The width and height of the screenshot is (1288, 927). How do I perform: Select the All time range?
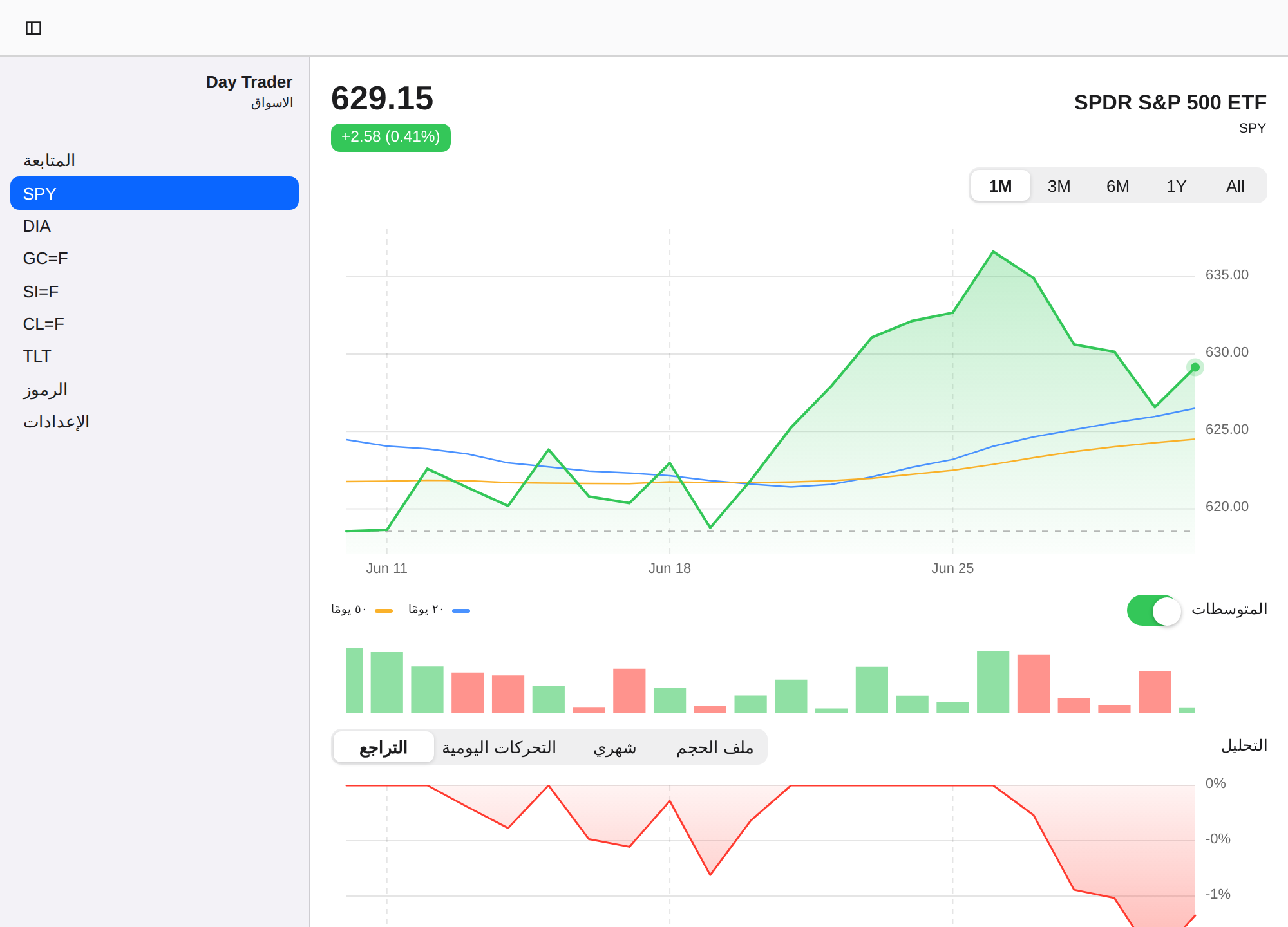[x=1235, y=186]
